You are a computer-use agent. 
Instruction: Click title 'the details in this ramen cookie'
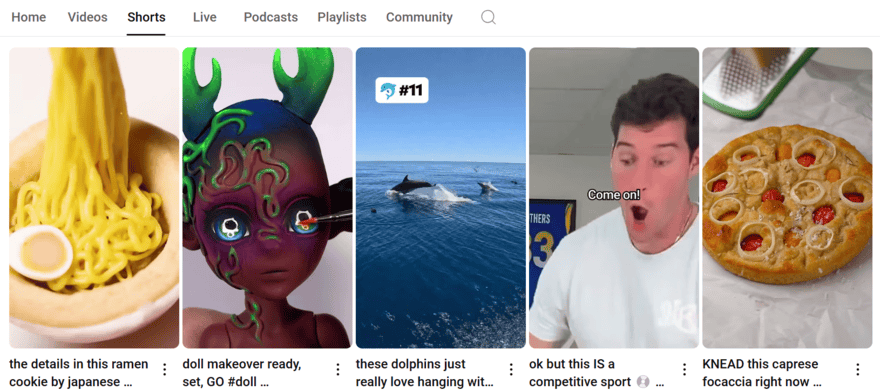(79, 373)
